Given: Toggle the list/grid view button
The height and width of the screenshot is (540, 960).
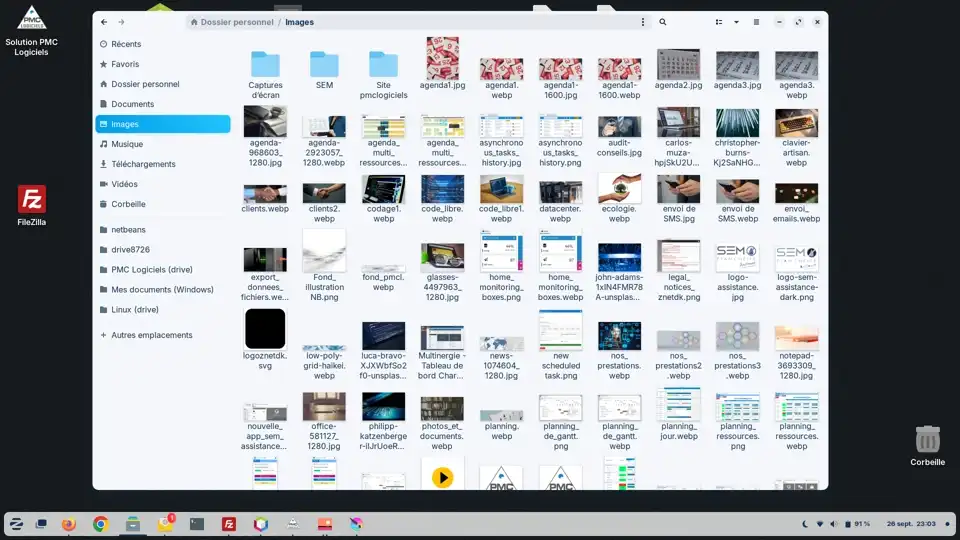Looking at the screenshot, I should pos(718,22).
